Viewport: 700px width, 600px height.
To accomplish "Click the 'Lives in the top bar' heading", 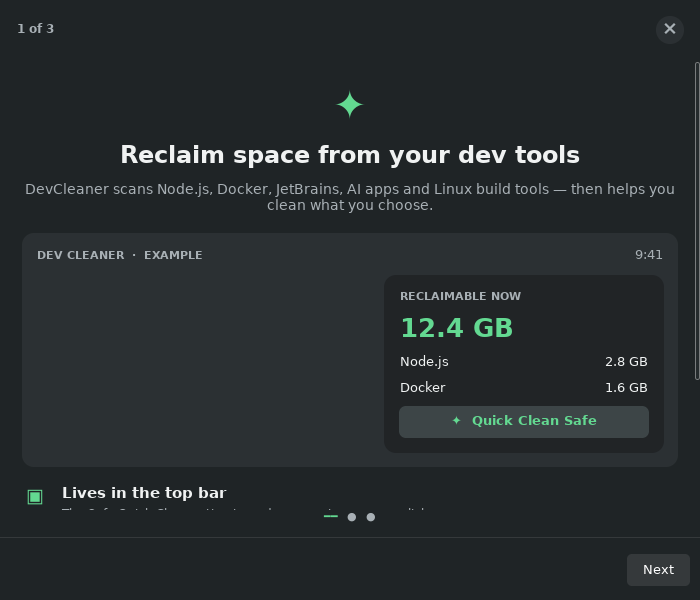I will pyautogui.click(x=144, y=493).
